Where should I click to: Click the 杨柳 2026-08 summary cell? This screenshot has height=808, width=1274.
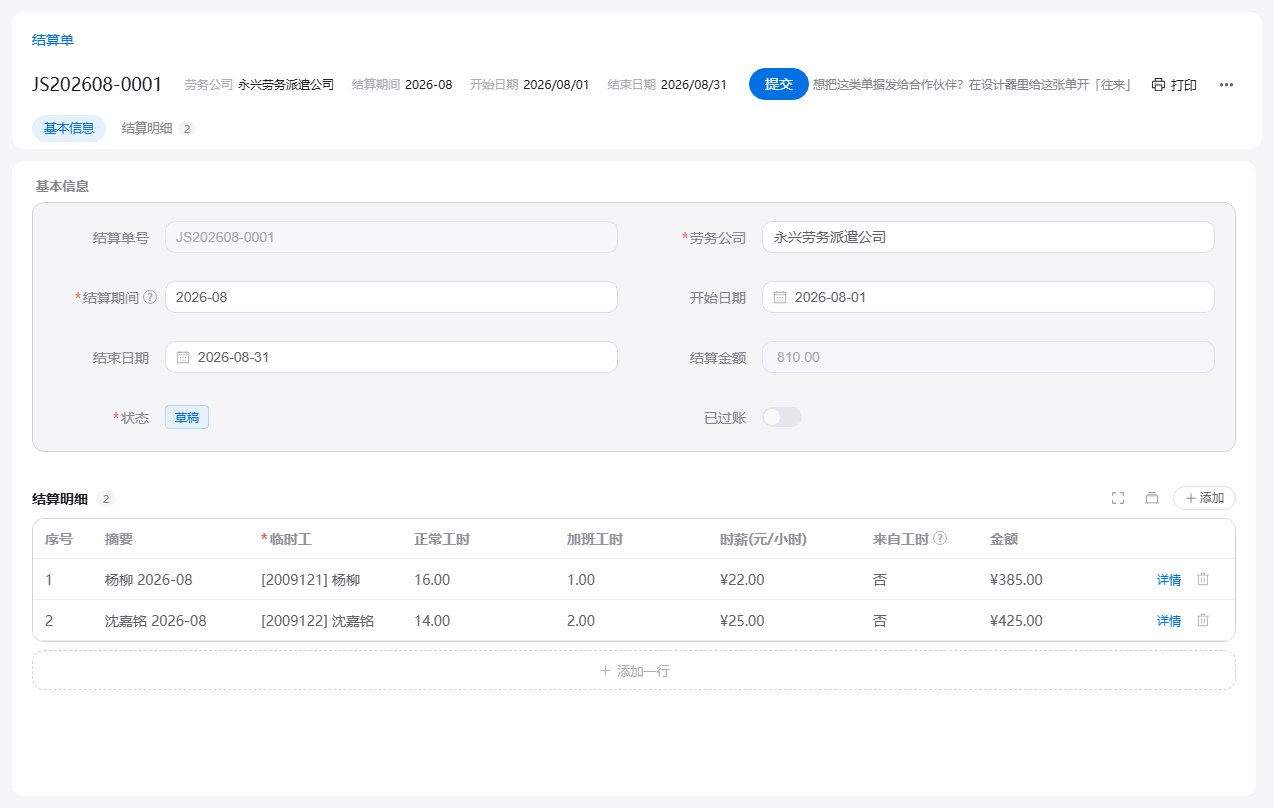(149, 580)
